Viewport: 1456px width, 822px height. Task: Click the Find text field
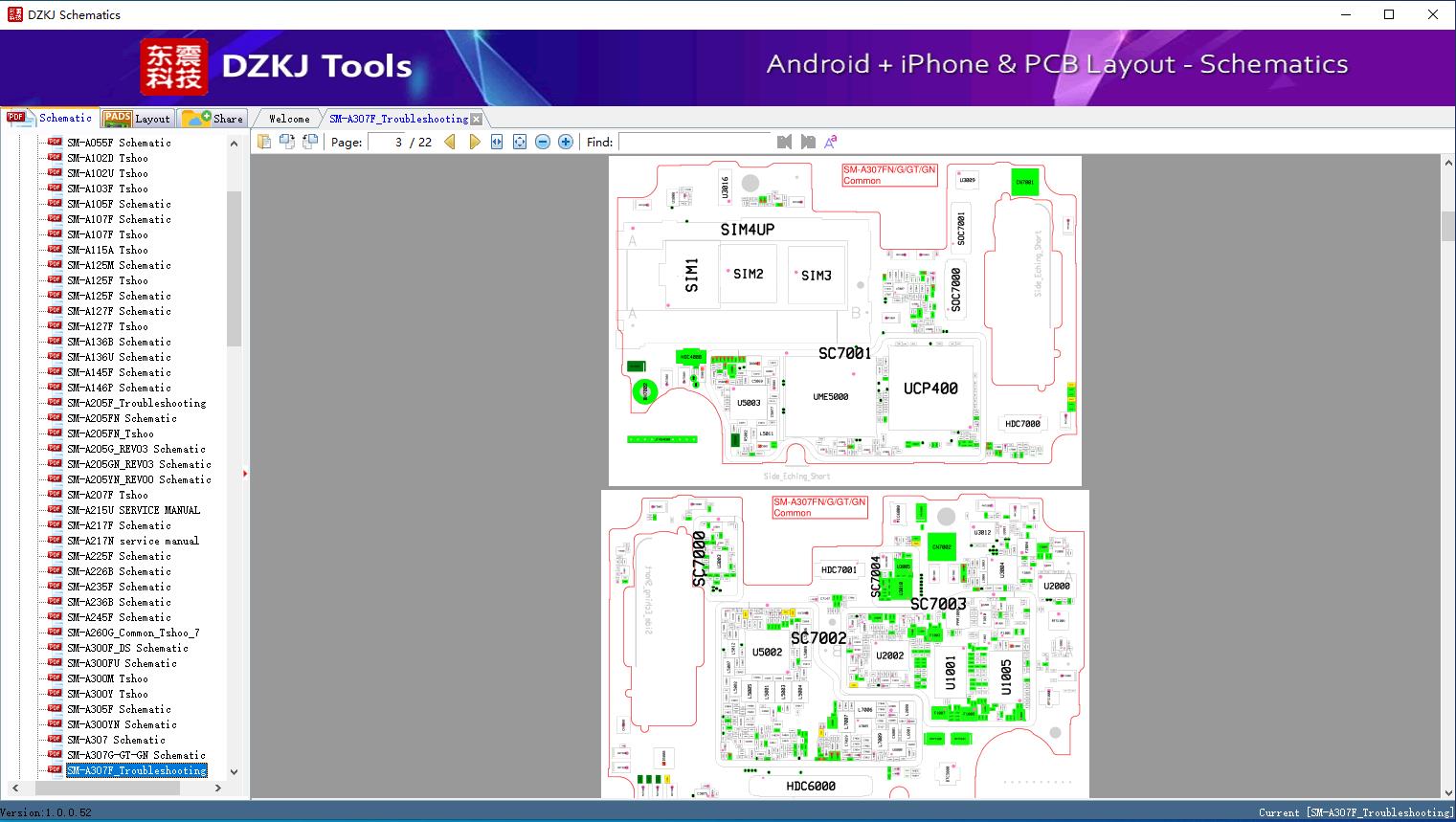[695, 142]
